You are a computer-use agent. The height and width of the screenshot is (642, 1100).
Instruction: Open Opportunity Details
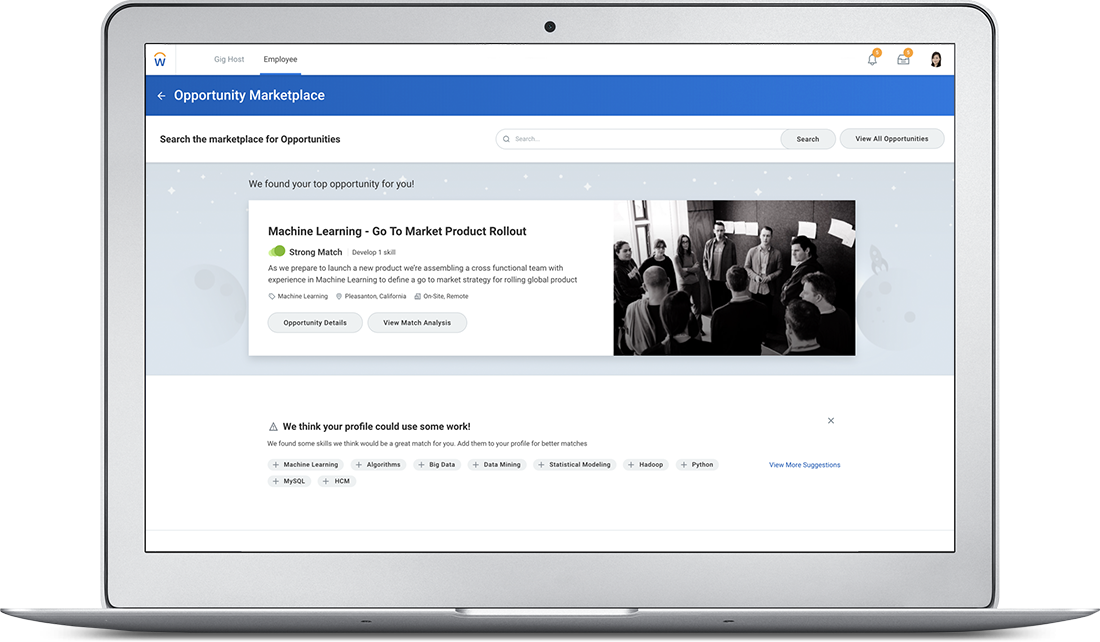tap(315, 323)
